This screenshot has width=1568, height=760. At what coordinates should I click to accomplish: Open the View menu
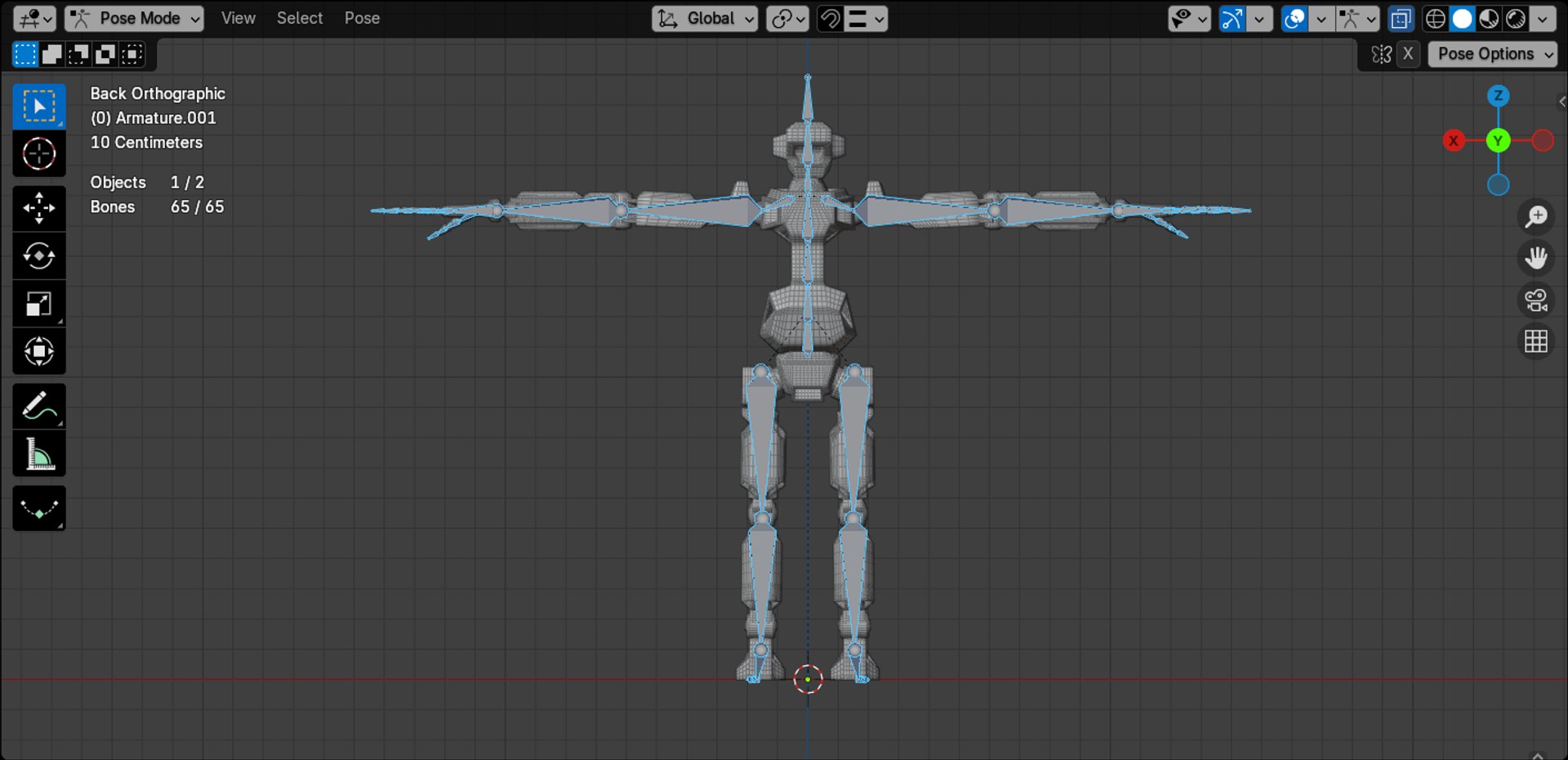click(238, 18)
